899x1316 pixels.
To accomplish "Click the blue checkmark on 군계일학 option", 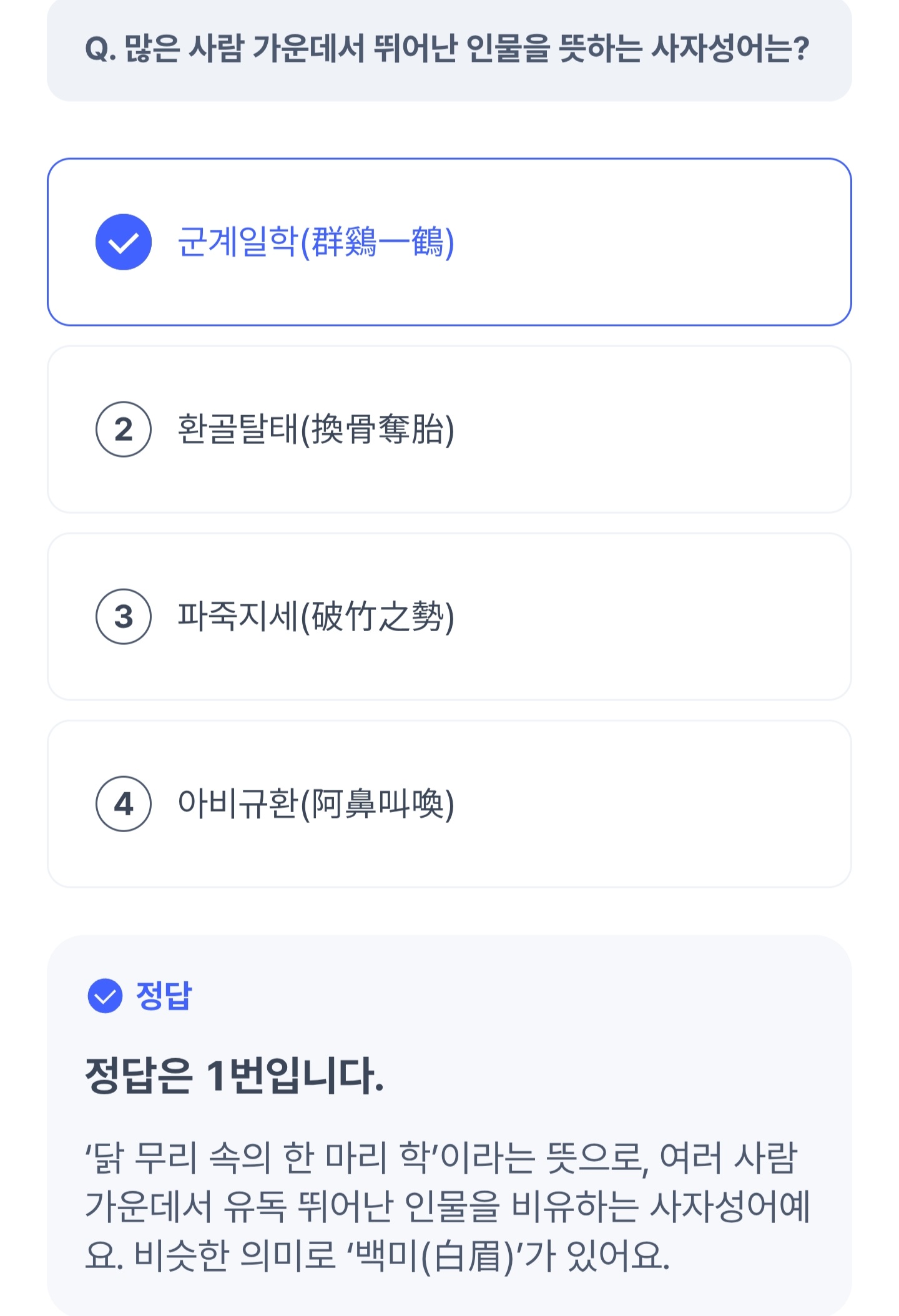I will 124,242.
